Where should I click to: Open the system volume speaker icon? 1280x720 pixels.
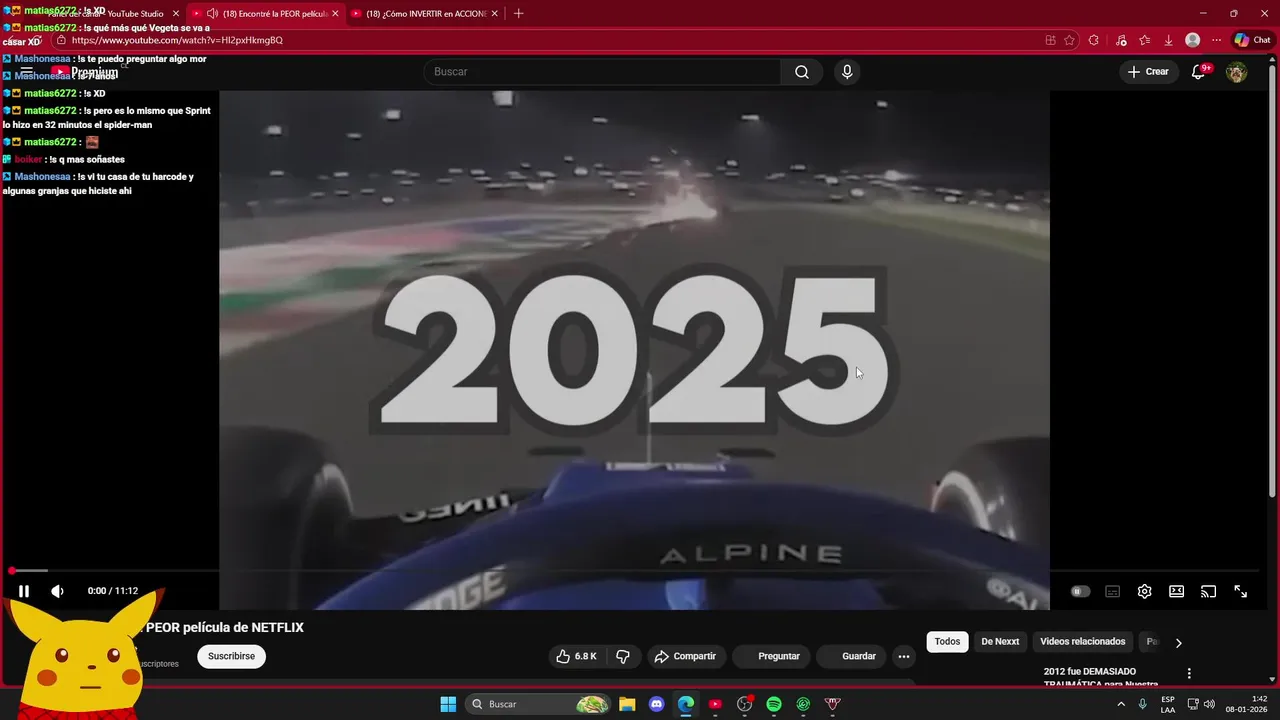(x=1210, y=704)
